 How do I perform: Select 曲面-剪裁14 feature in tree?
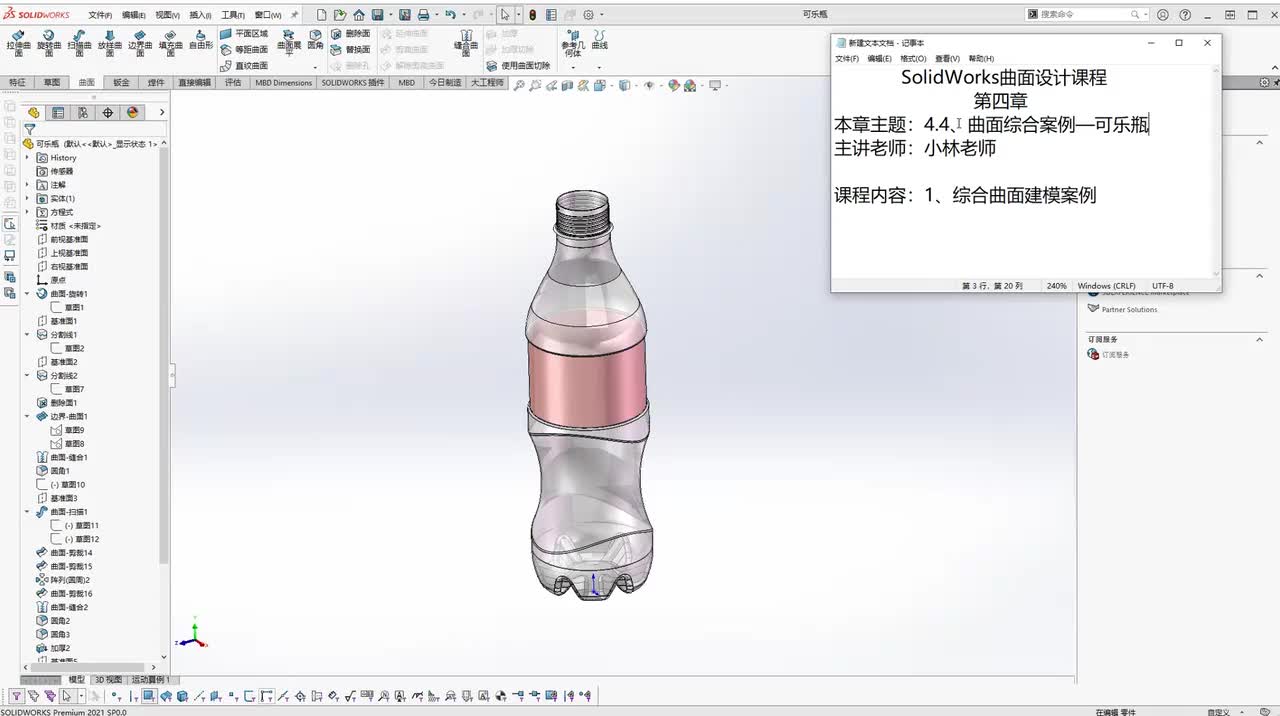(65, 553)
